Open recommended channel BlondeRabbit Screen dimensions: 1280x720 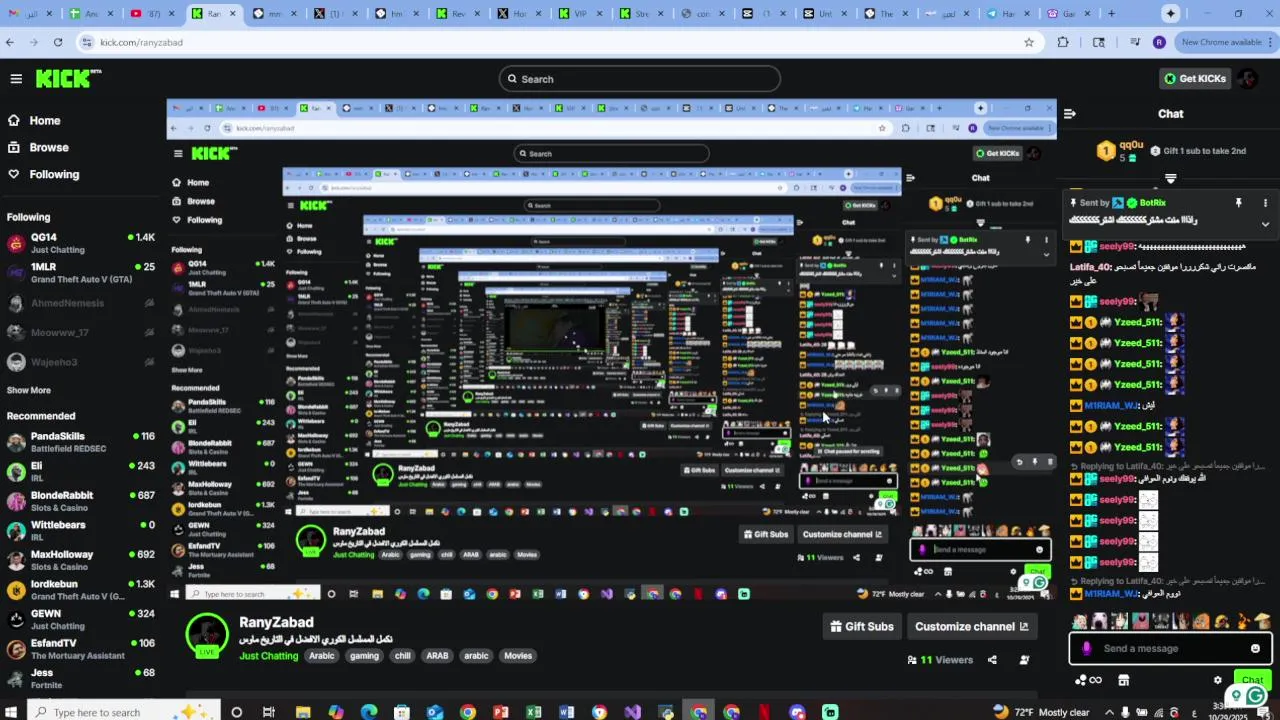(80, 501)
